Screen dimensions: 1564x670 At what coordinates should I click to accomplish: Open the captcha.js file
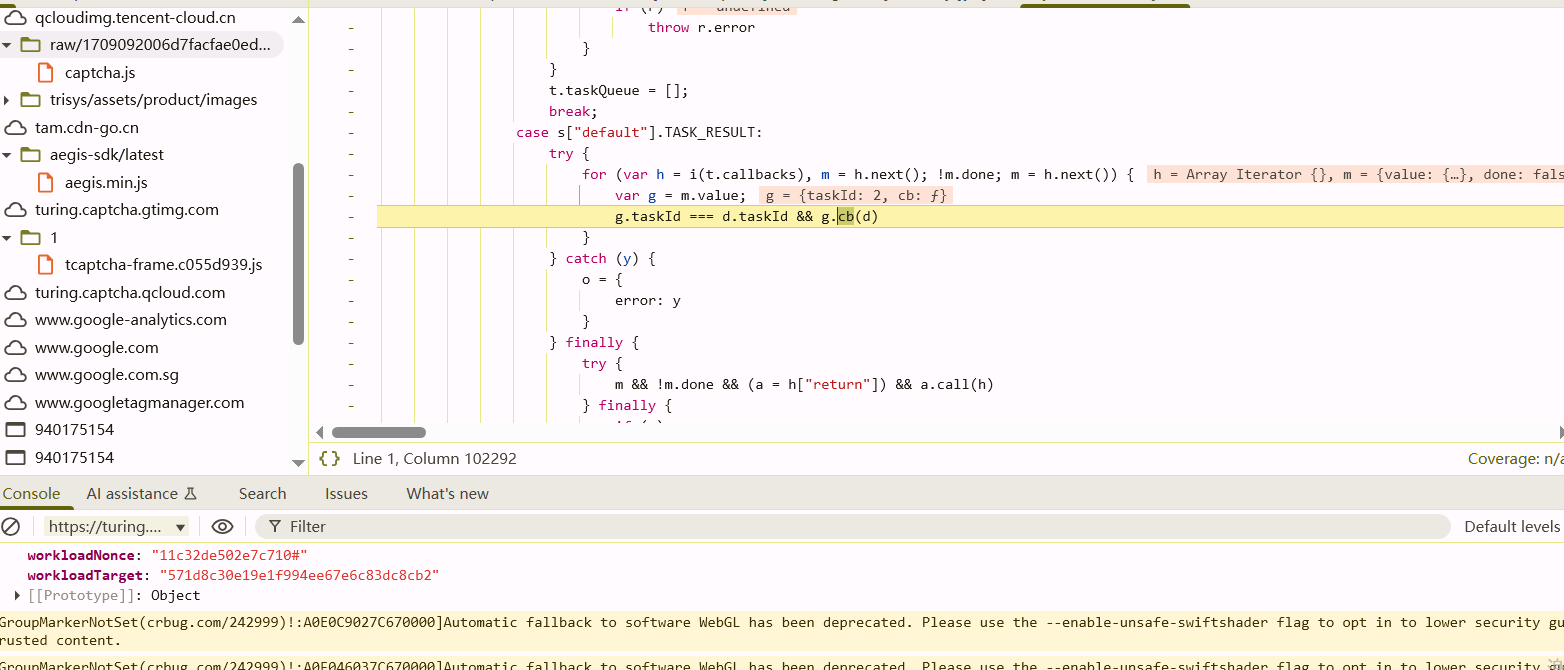99,72
